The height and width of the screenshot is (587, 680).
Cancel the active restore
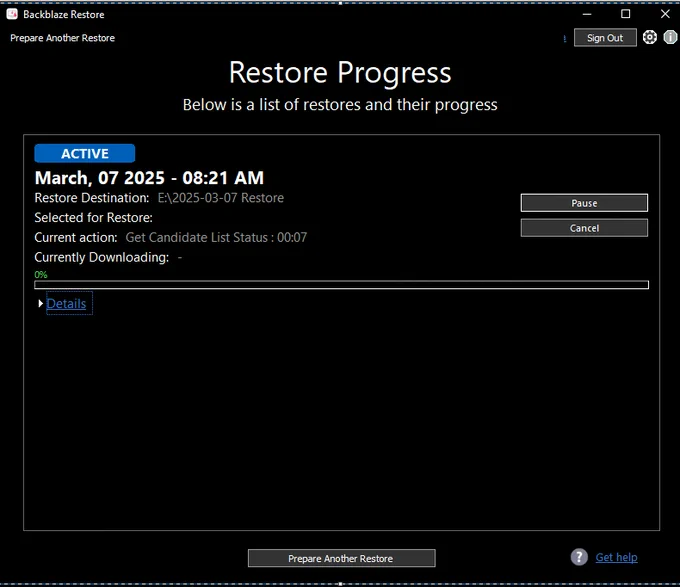point(584,228)
